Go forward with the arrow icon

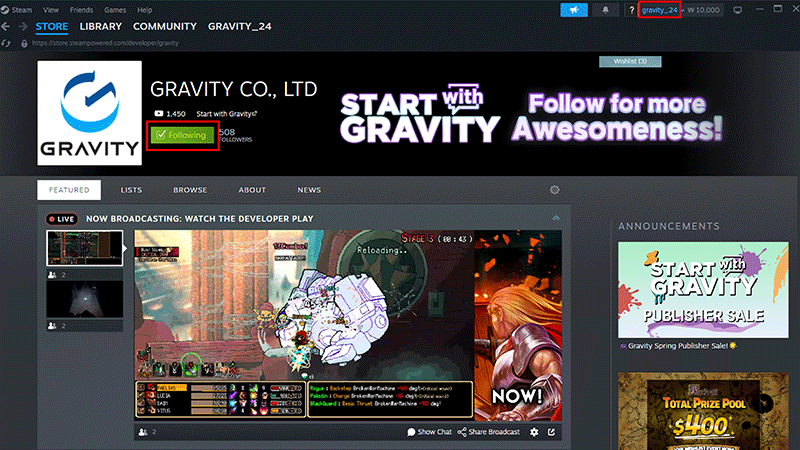(23, 27)
